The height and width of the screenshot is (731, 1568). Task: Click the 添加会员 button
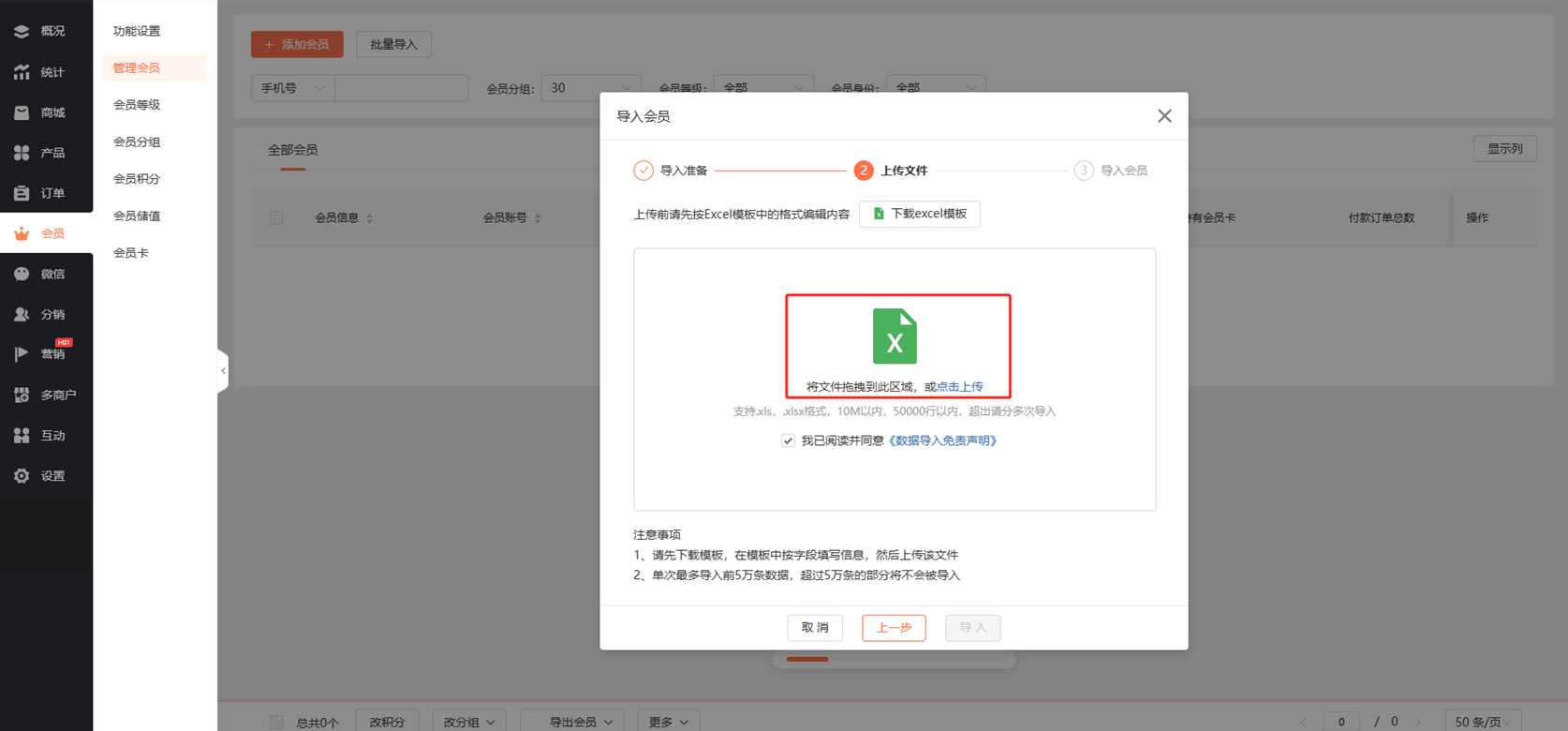pyautogui.click(x=297, y=44)
